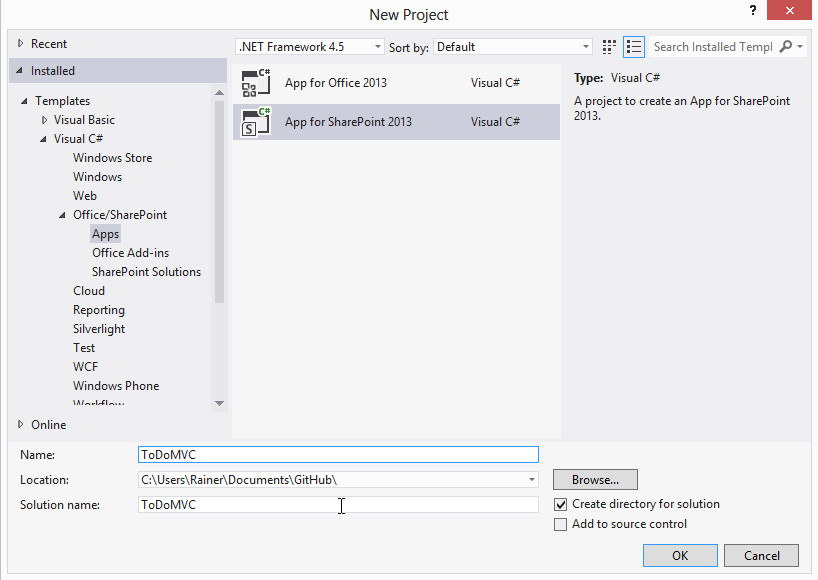Toggle Create directory for solution checkbox
818x580 pixels.
pyautogui.click(x=560, y=504)
